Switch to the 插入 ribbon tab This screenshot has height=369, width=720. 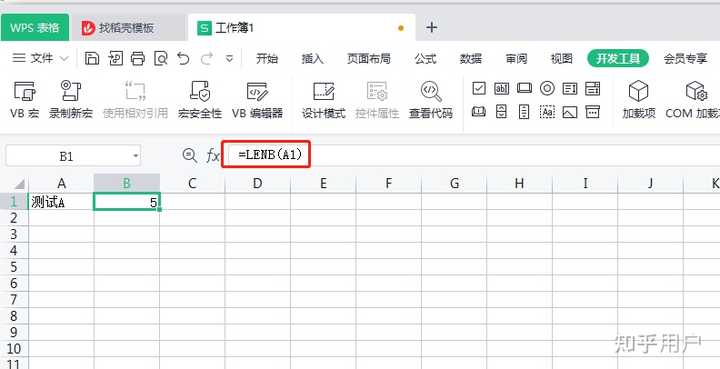[312, 59]
